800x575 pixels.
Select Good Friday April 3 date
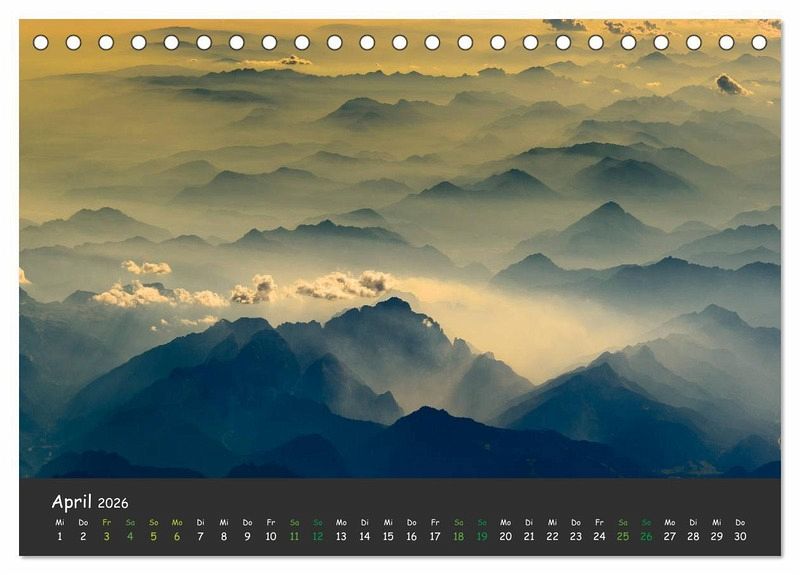click(106, 537)
